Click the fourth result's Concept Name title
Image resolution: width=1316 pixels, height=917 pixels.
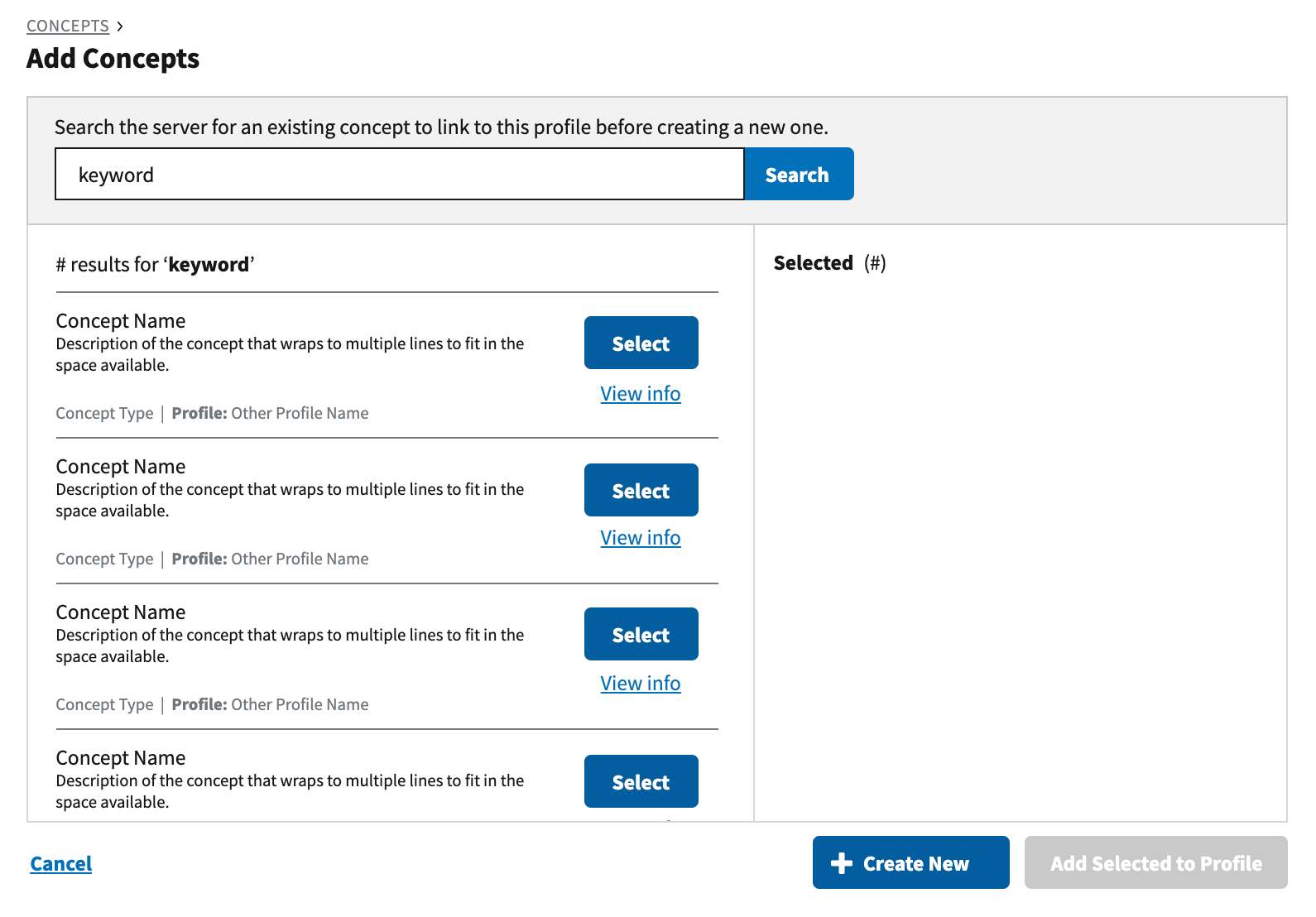point(121,758)
